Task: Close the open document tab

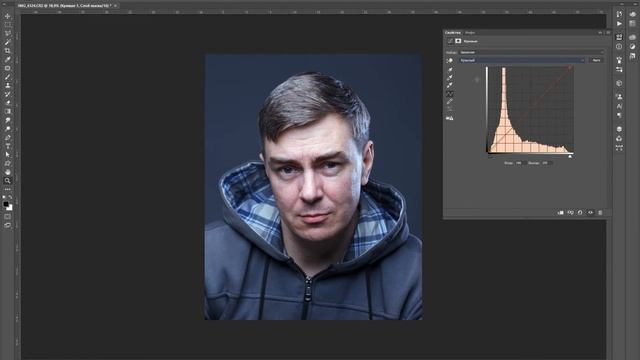Action: point(116,6)
